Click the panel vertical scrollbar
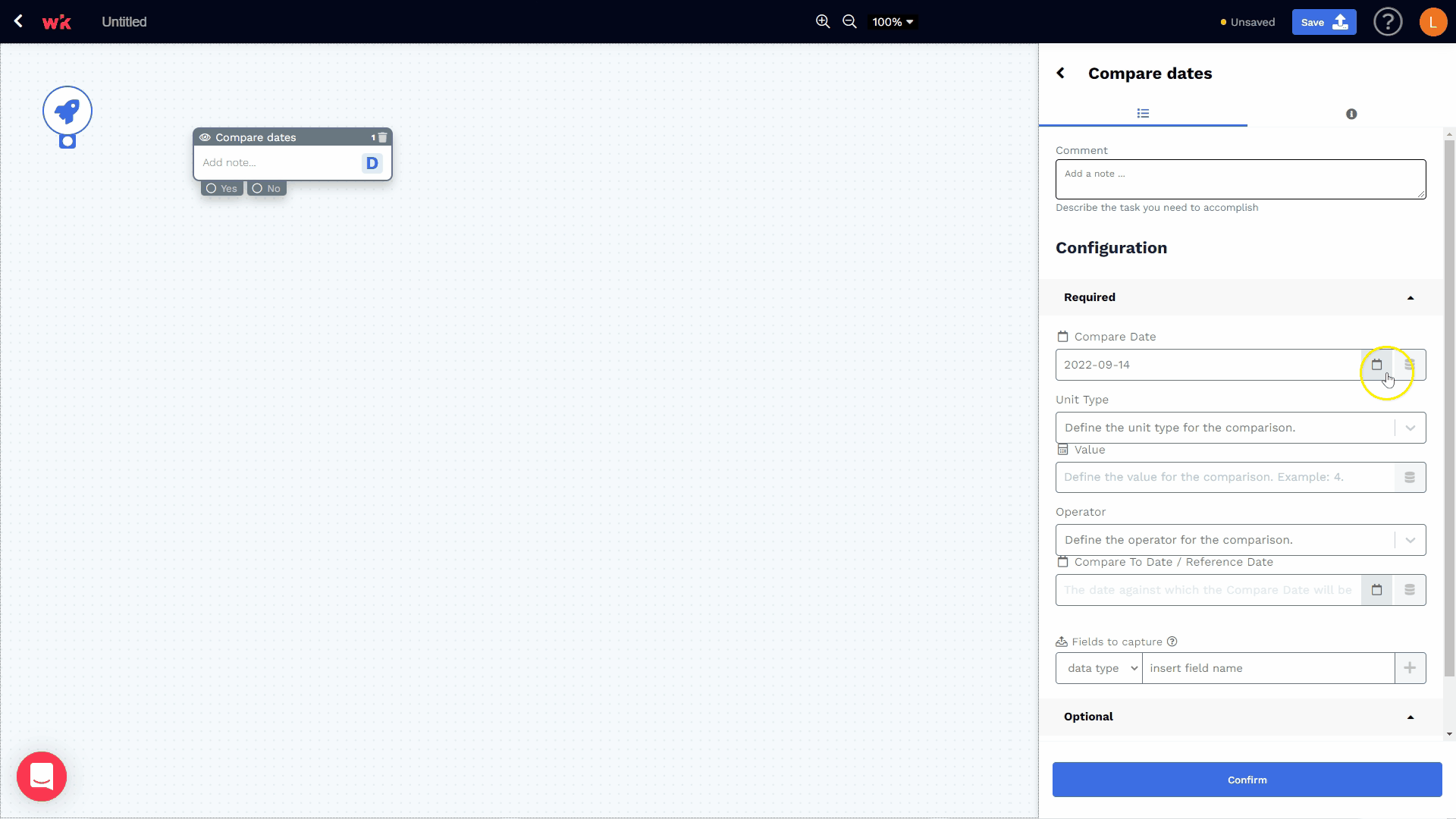This screenshot has width=1456, height=819. click(x=1449, y=408)
